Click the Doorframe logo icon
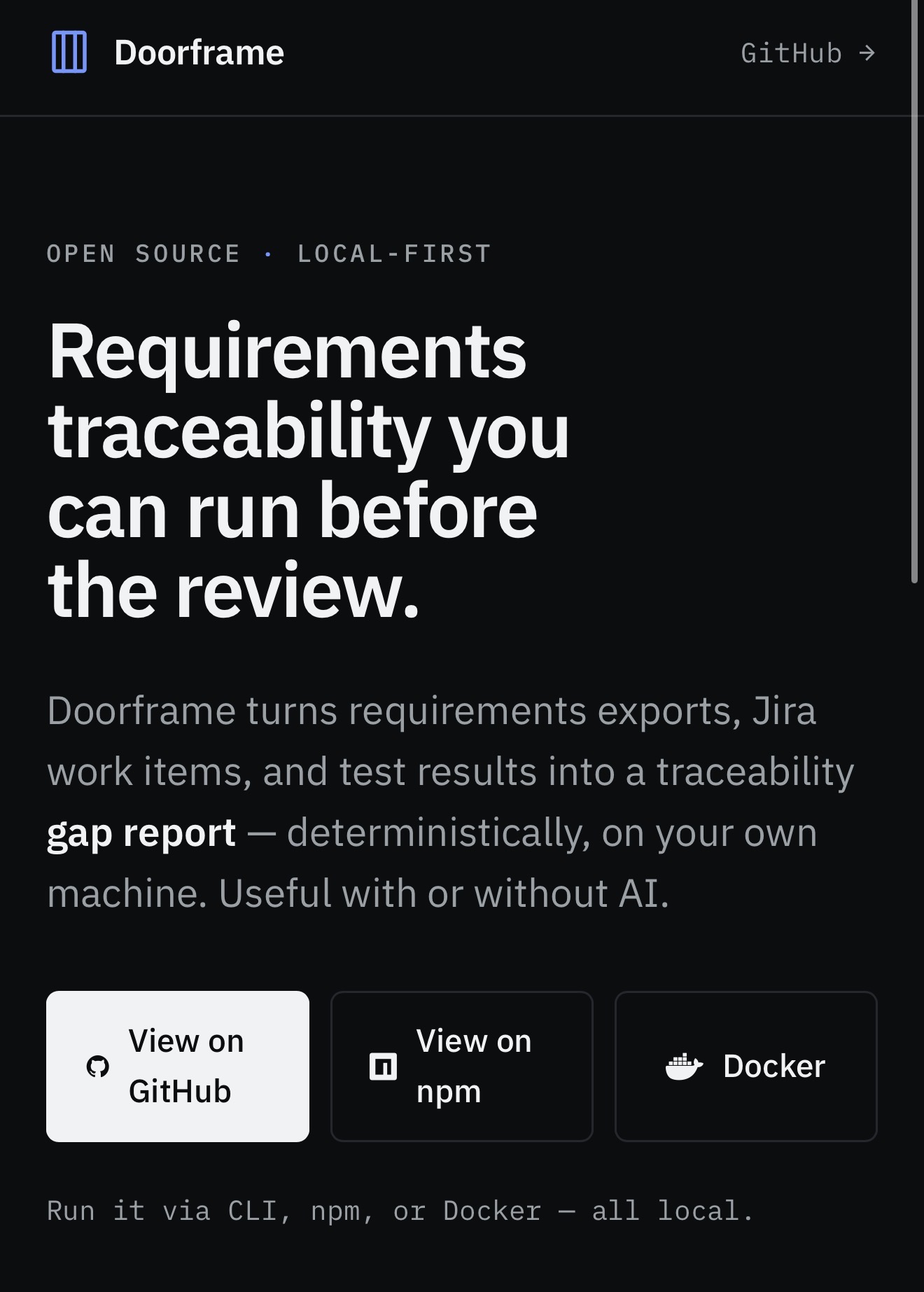Viewport: 924px width, 1292px height. tap(69, 52)
